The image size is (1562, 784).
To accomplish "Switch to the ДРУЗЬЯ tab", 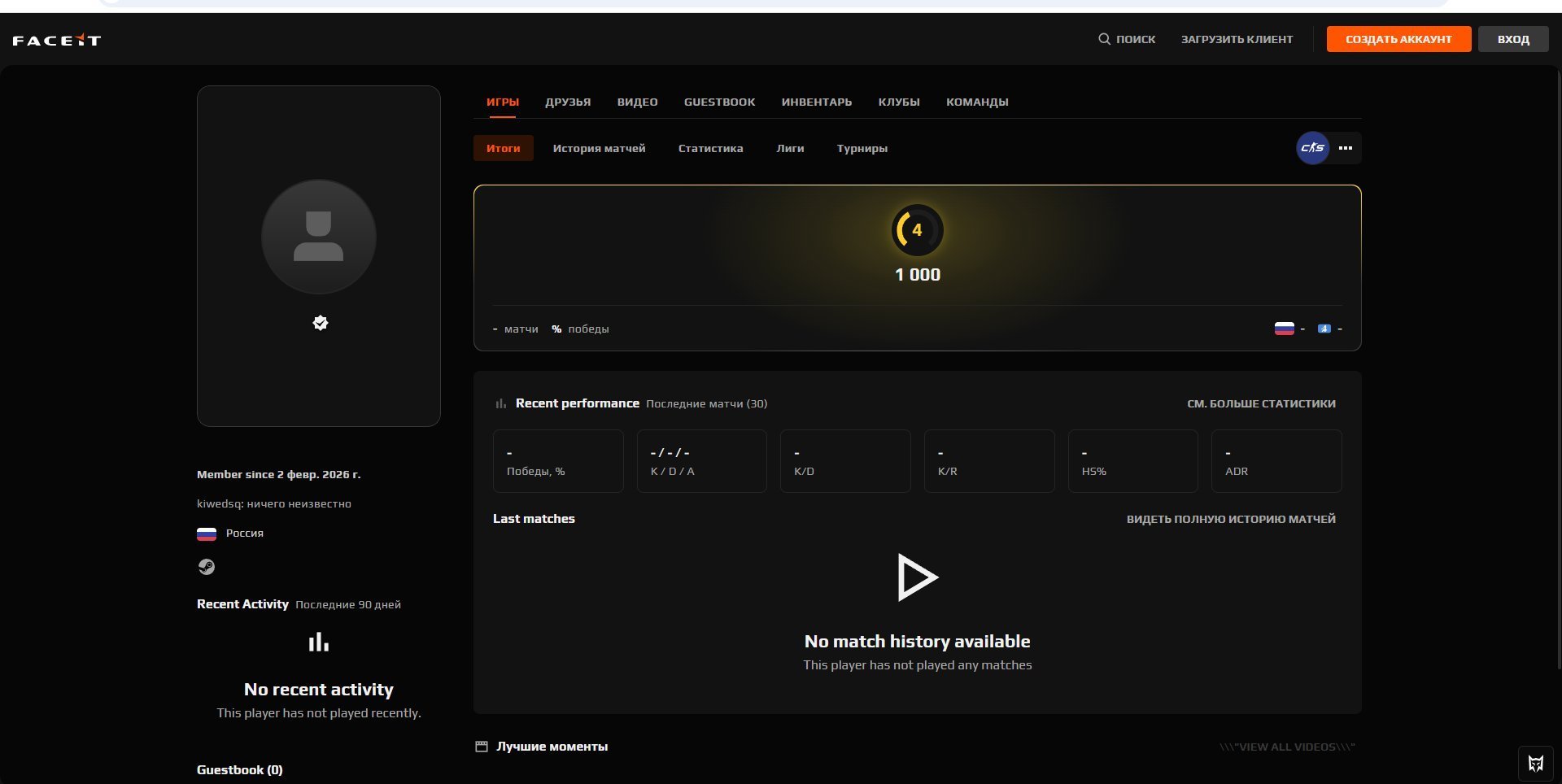I will pyautogui.click(x=568, y=102).
